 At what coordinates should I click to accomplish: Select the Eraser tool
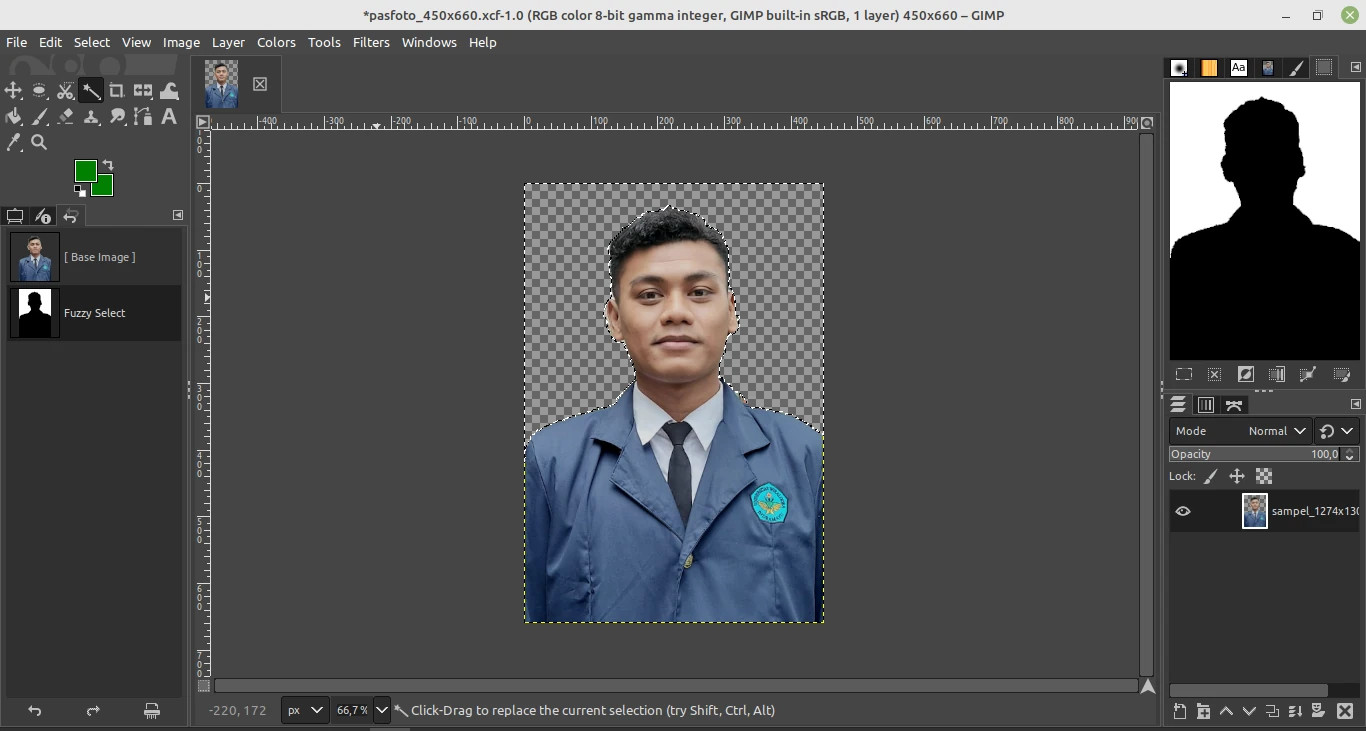pyautogui.click(x=65, y=117)
